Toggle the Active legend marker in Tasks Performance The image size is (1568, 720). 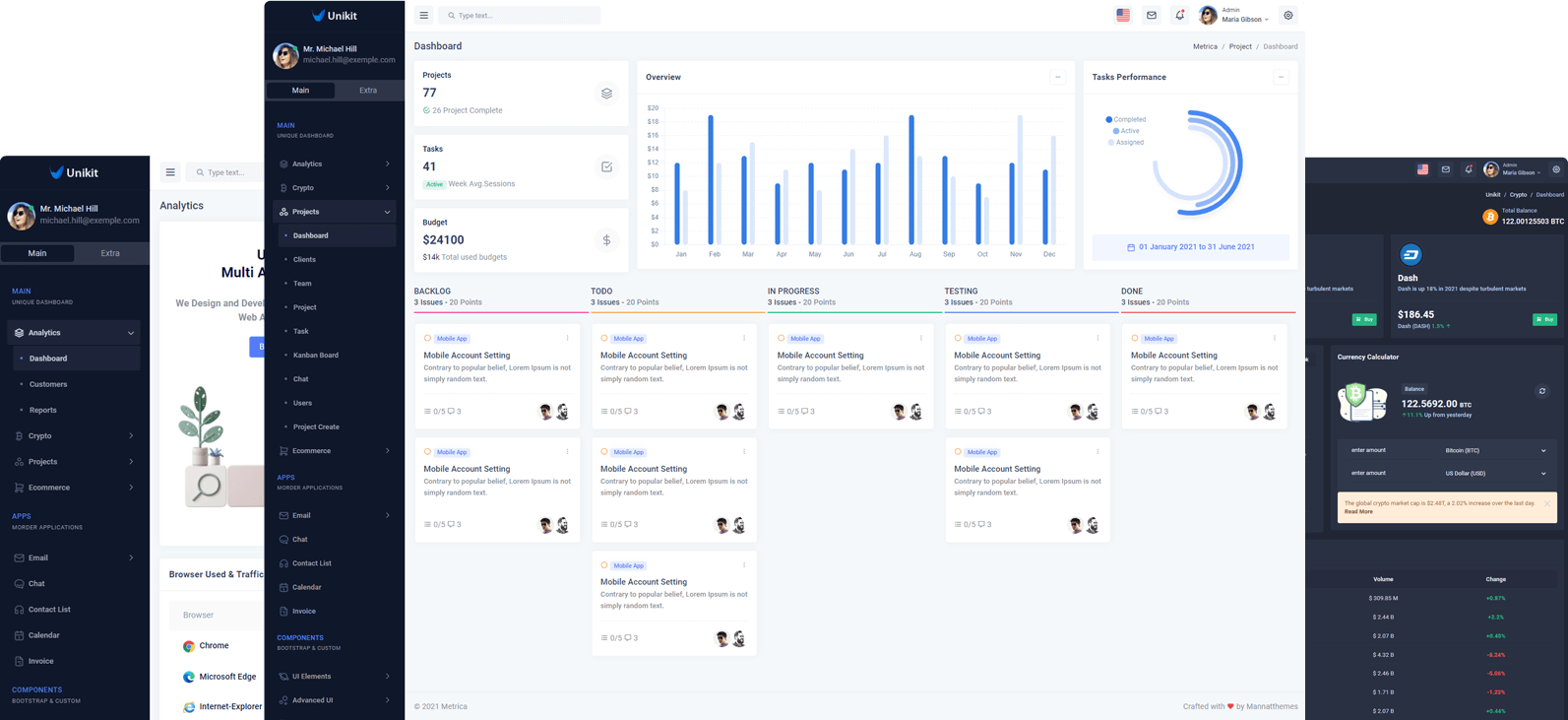pyautogui.click(x=1116, y=131)
